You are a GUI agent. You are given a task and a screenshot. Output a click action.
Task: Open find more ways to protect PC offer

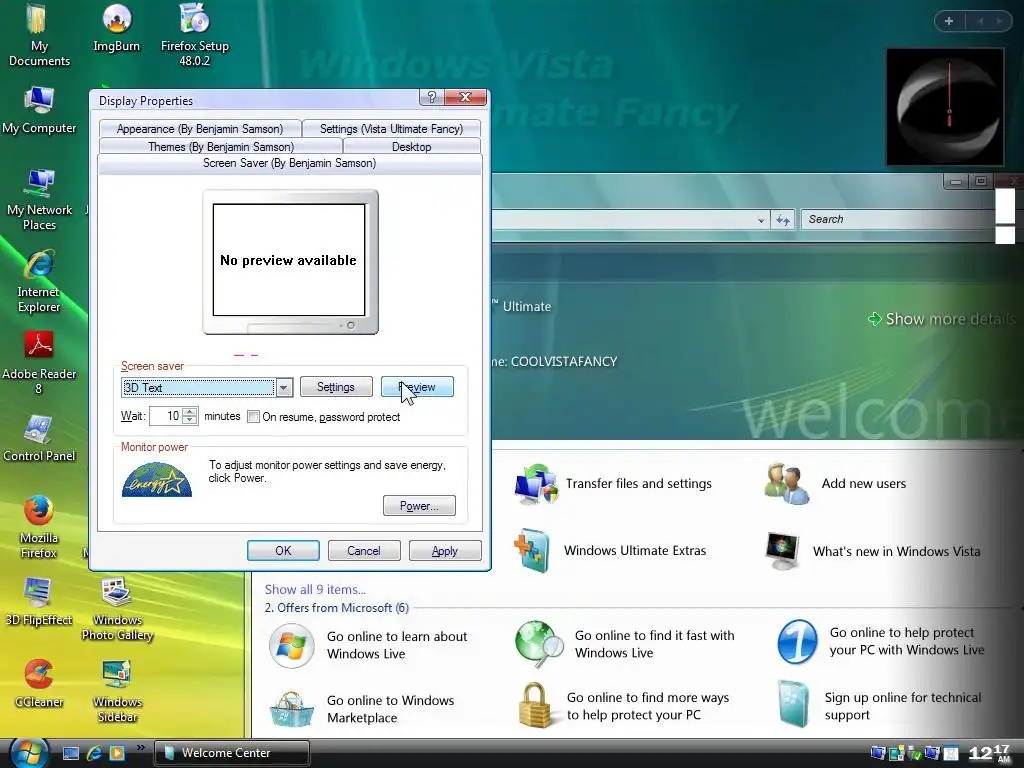click(624, 705)
